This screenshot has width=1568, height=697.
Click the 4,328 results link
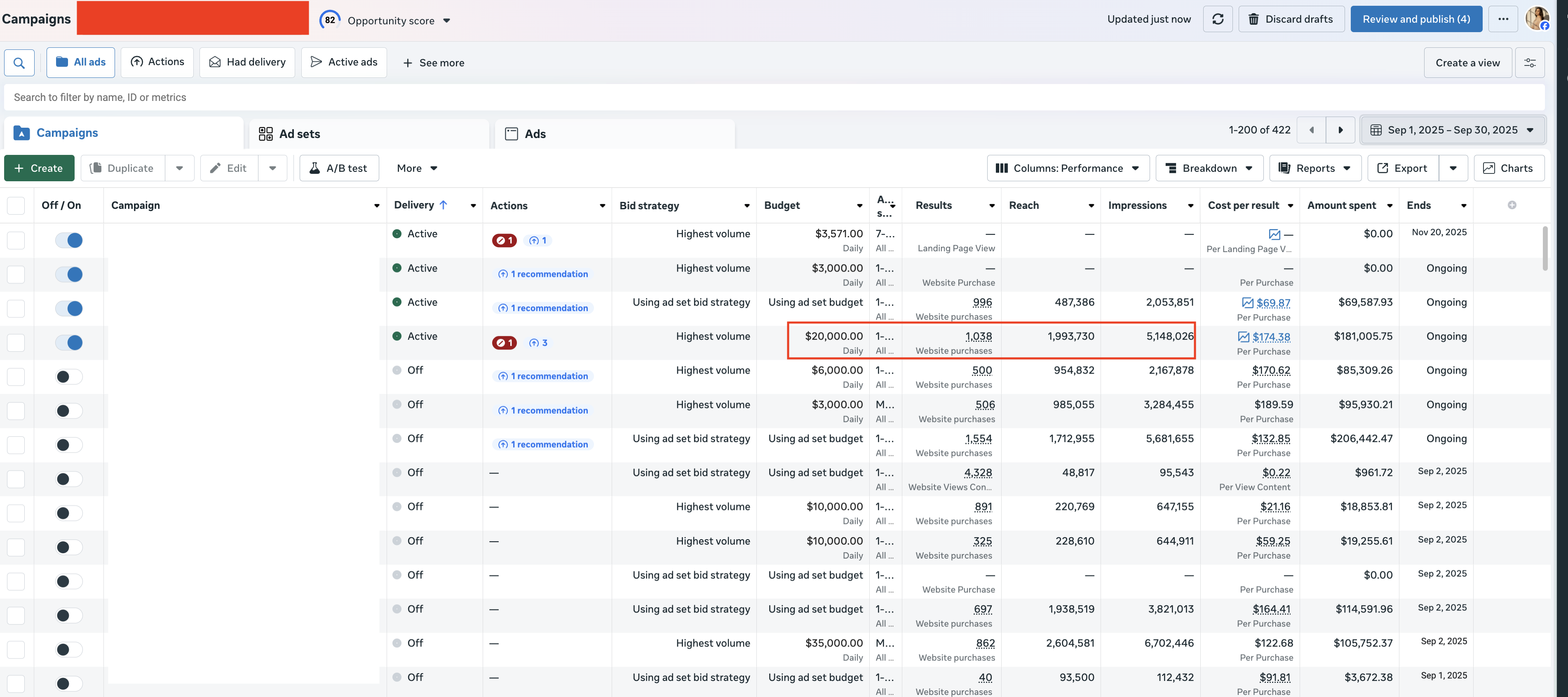tap(978, 472)
